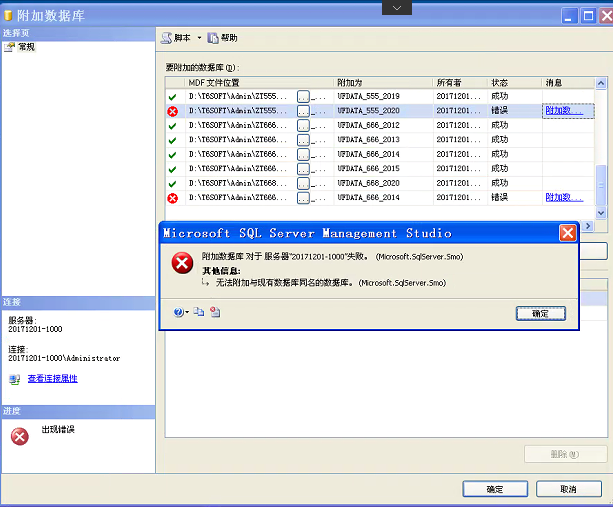Click 确定 at the bottom of Attach Databases window

click(495, 489)
